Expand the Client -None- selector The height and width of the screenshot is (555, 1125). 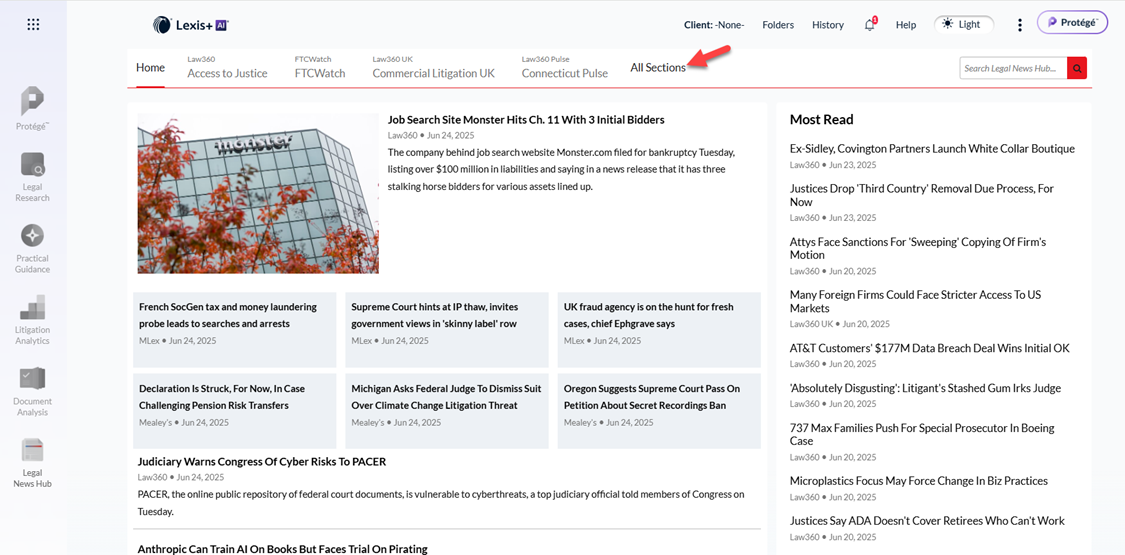713,25
